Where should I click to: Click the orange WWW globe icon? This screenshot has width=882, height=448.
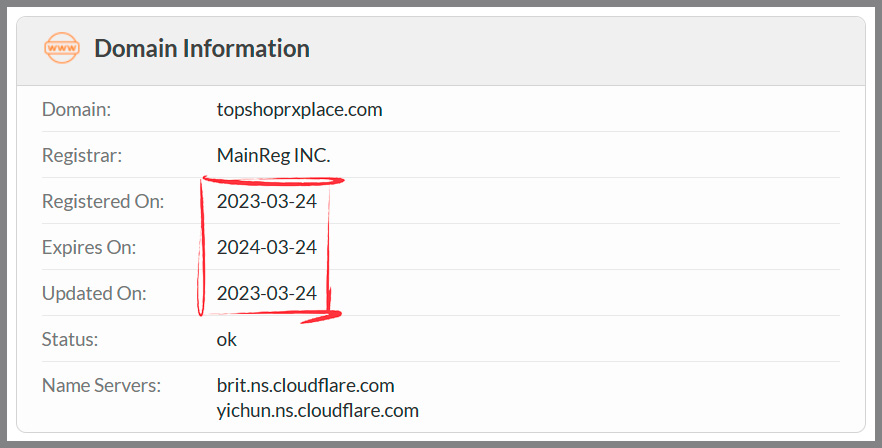(x=62, y=48)
